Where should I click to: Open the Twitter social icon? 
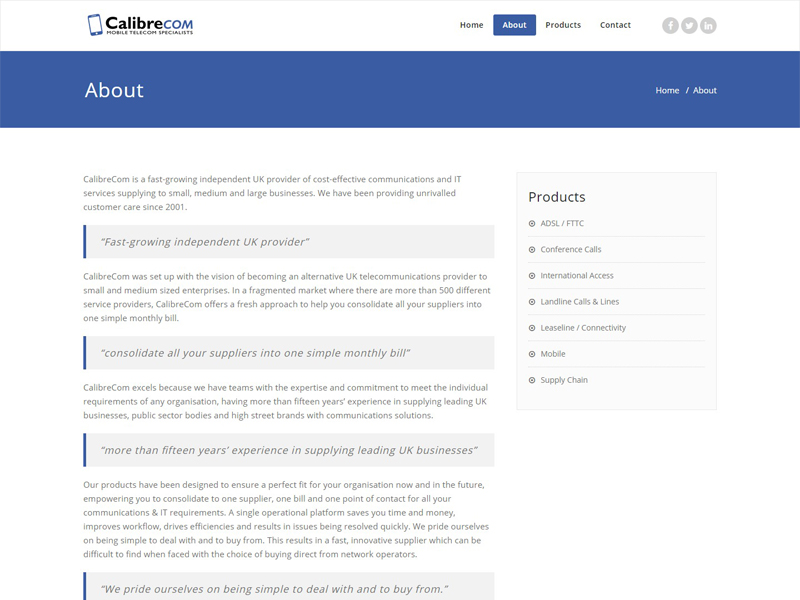689,26
